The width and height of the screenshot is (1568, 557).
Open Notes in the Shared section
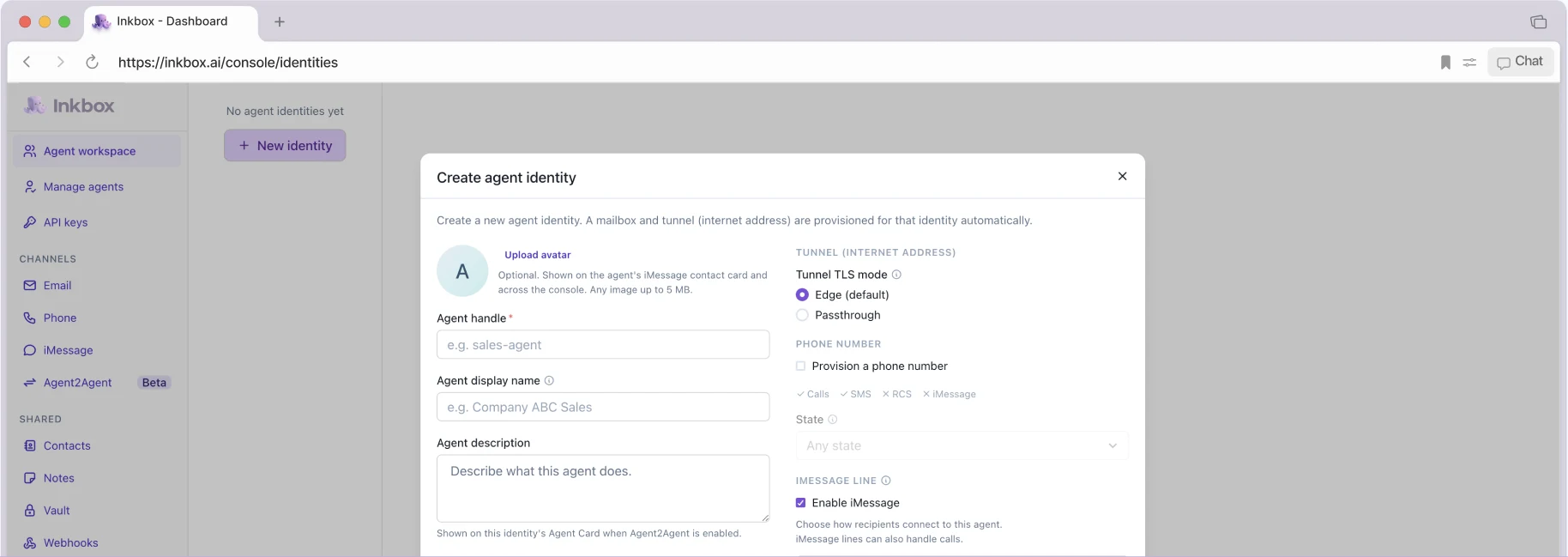[97, 478]
